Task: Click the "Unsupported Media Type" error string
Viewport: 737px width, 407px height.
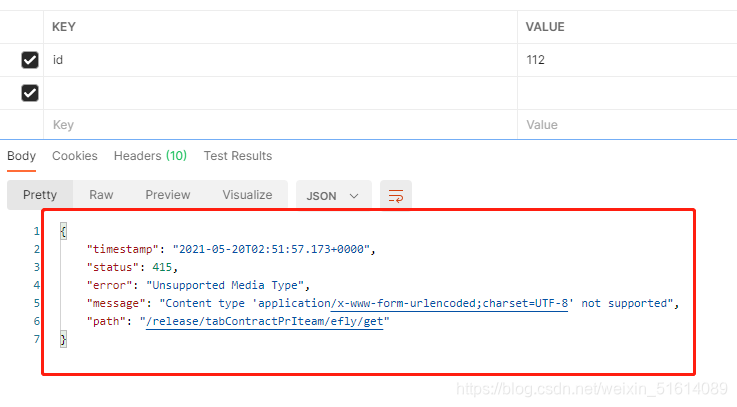Action: [x=225, y=285]
